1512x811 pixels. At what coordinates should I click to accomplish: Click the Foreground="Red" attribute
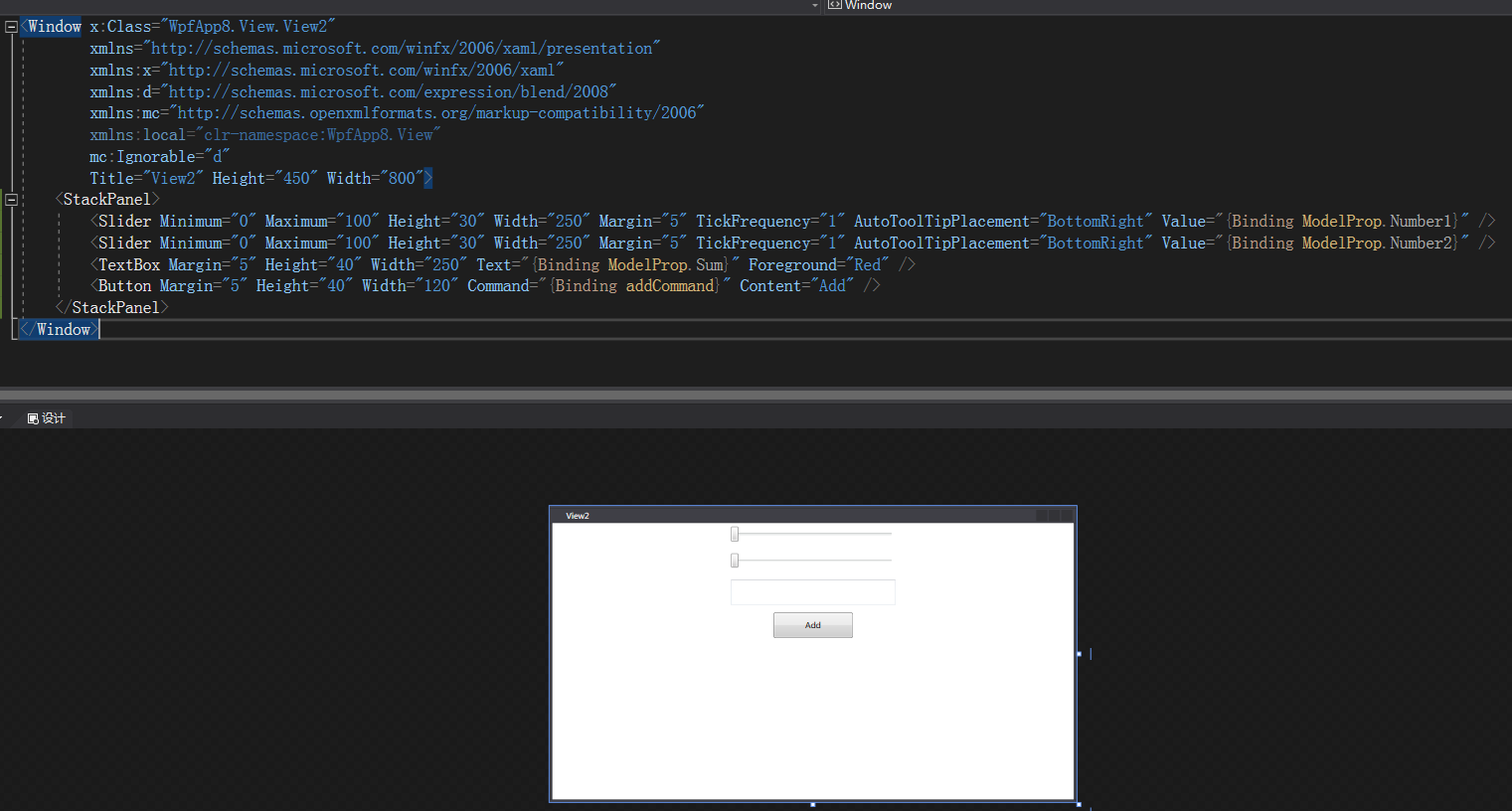pyautogui.click(x=819, y=265)
